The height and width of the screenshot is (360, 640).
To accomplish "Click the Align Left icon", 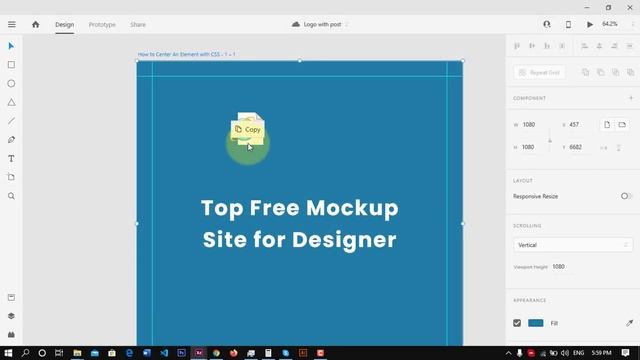I will pyautogui.click(x=584, y=46).
